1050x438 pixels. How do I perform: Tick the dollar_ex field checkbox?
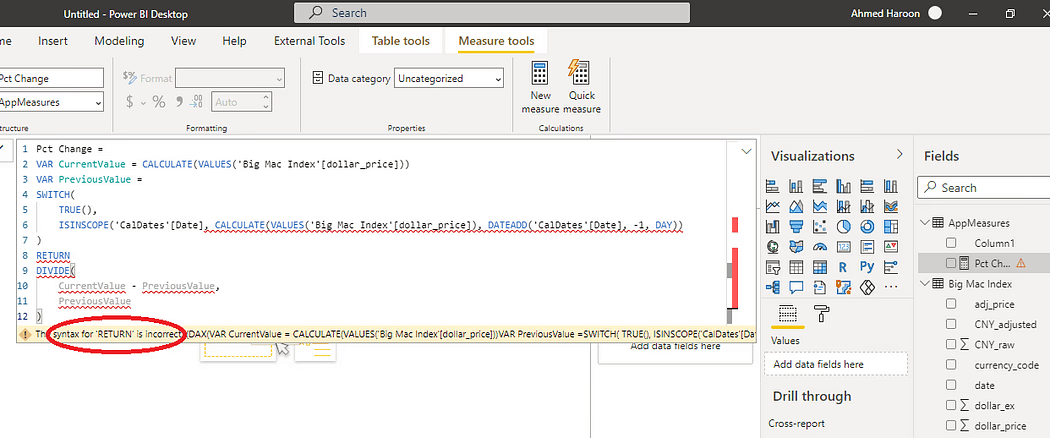tap(951, 405)
